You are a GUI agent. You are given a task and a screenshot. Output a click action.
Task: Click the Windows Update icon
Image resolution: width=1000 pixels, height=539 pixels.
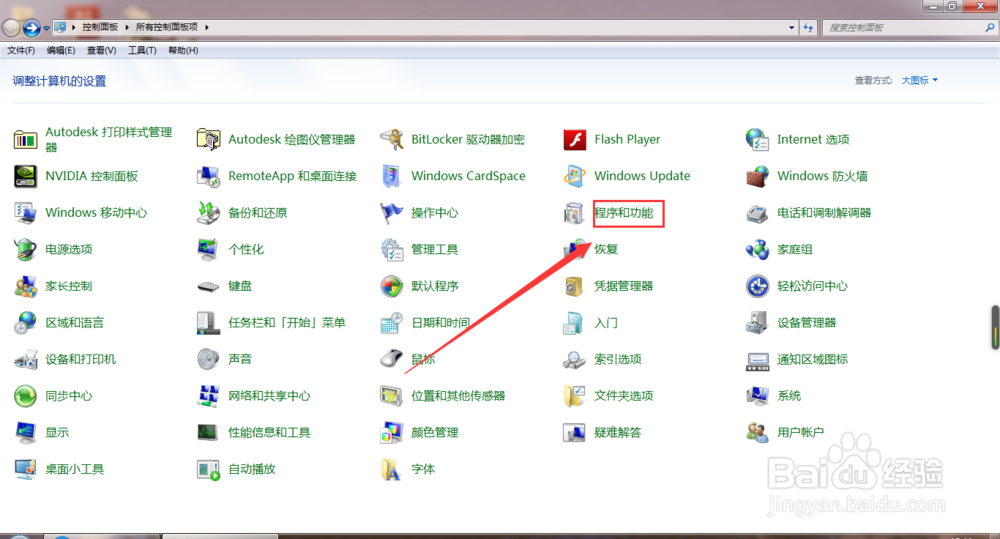(x=575, y=176)
